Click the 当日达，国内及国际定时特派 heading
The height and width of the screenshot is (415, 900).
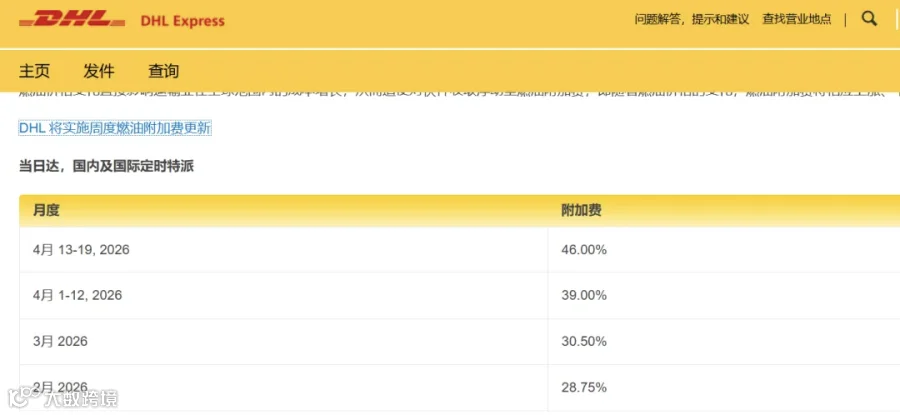click(x=107, y=167)
